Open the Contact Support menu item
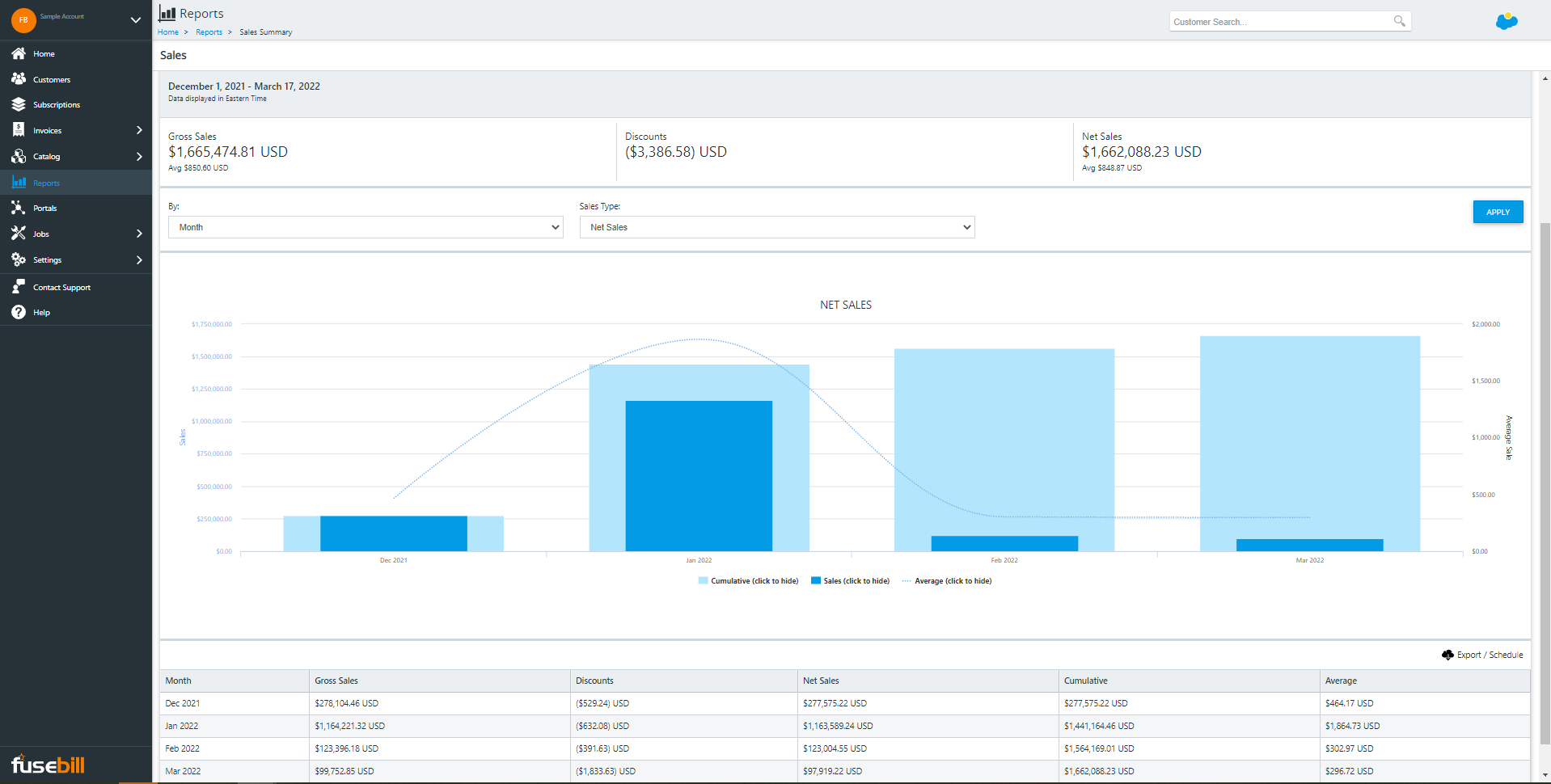Image resolution: width=1551 pixels, height=784 pixels. (76, 287)
